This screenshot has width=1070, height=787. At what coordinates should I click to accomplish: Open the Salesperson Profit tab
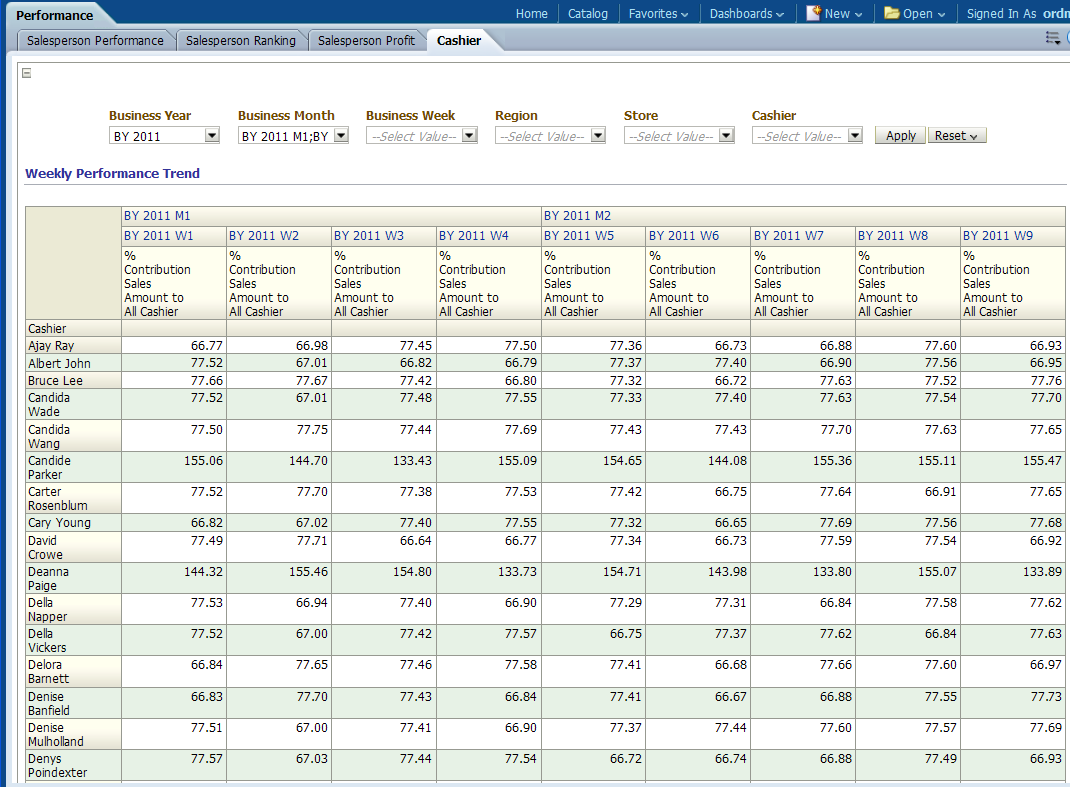366,41
